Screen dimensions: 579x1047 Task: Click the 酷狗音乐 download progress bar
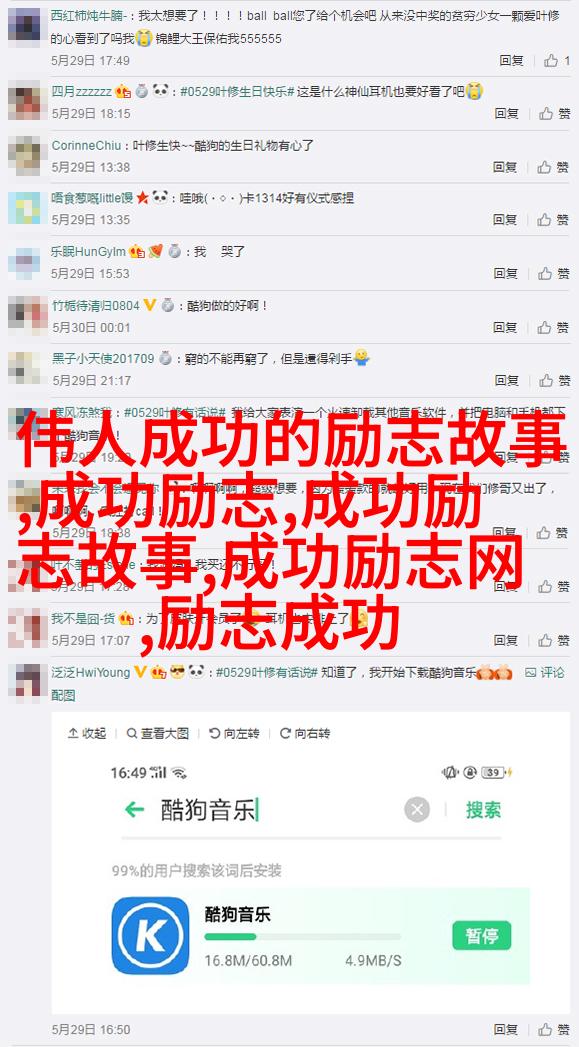pyautogui.click(x=303, y=937)
